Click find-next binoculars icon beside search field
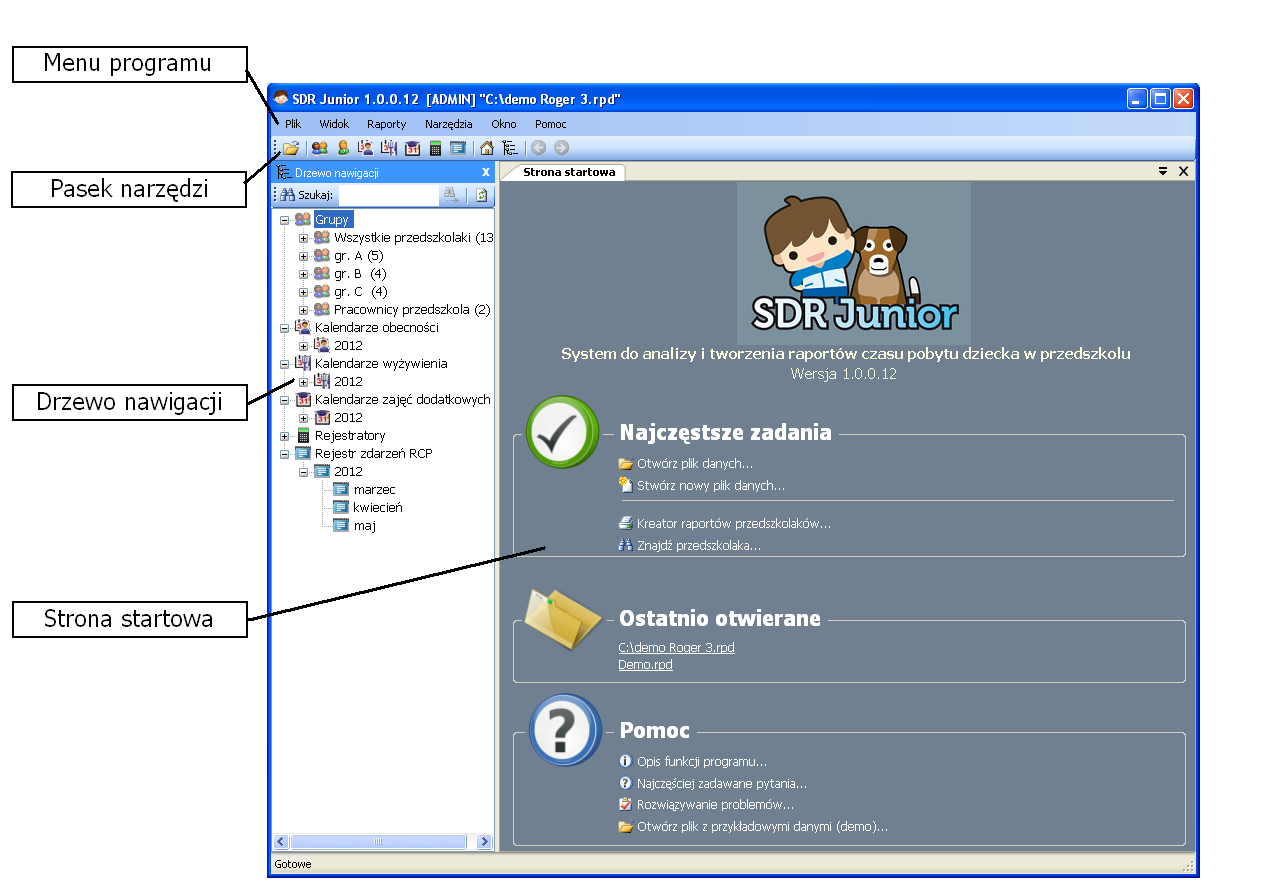The height and width of the screenshot is (882, 1267). tap(451, 196)
